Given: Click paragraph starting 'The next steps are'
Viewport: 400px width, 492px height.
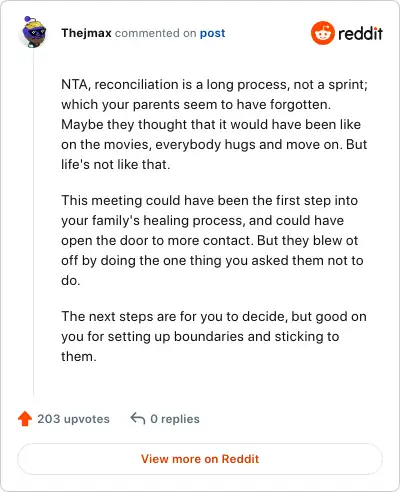Looking at the screenshot, I should click(214, 336).
